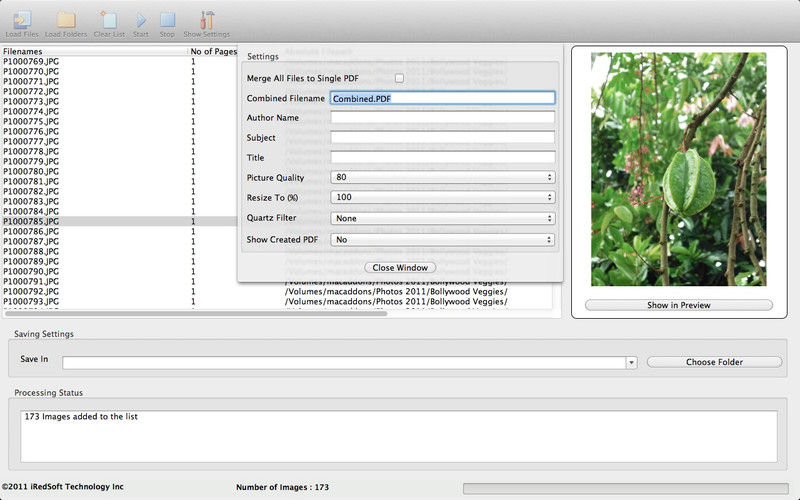This screenshot has width=800, height=500.
Task: Click the progress bar at the bottom right
Action: (x=626, y=488)
